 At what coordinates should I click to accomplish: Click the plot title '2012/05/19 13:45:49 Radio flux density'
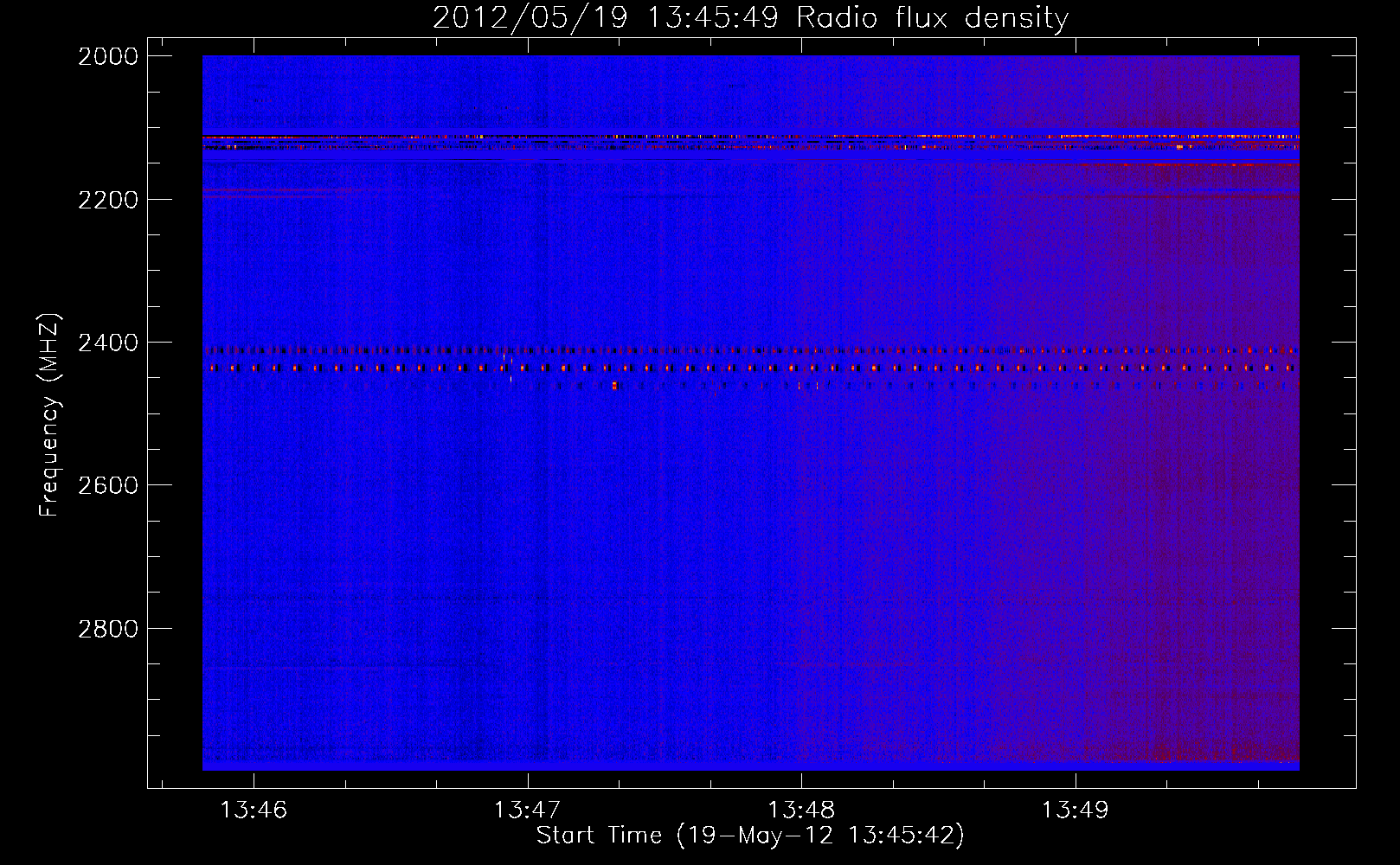point(750,18)
